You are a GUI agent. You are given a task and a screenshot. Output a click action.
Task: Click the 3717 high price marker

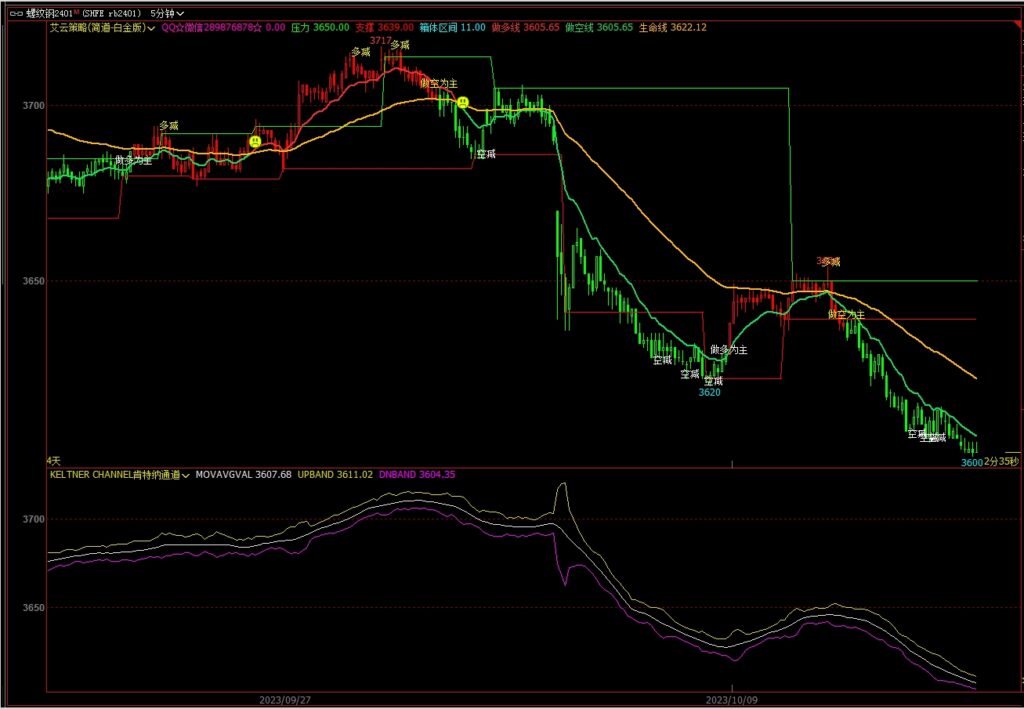click(x=380, y=40)
